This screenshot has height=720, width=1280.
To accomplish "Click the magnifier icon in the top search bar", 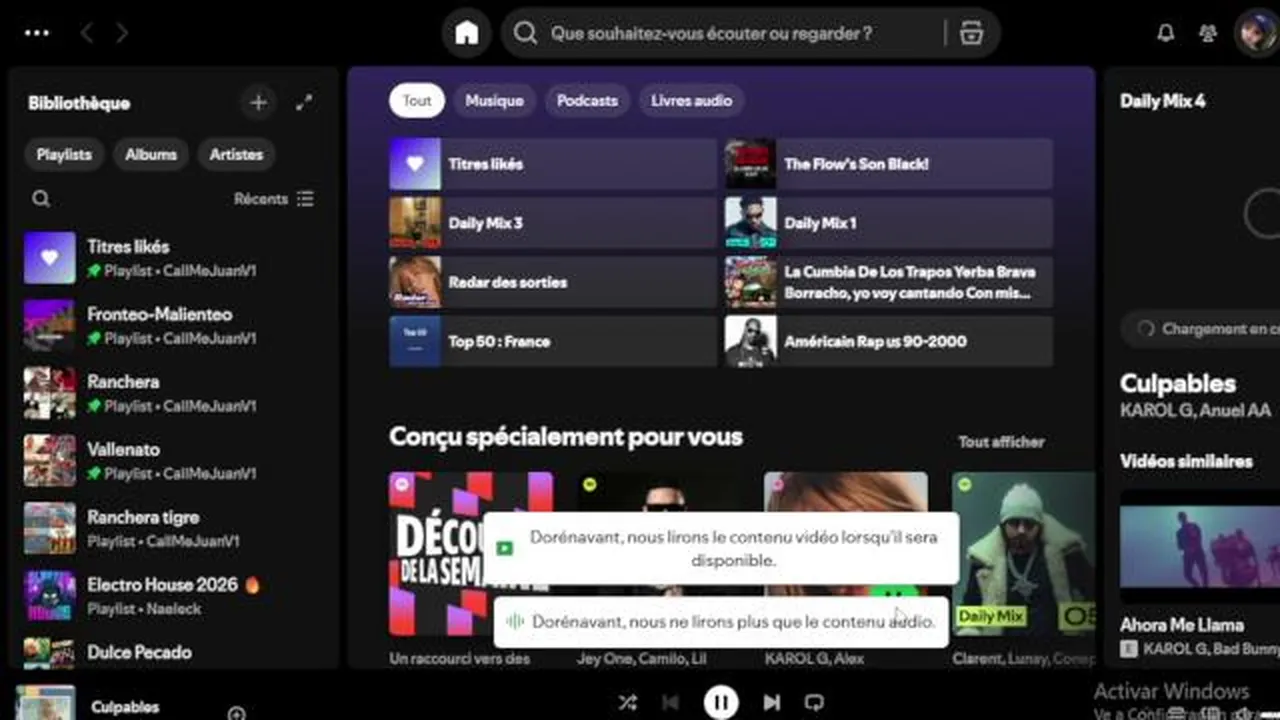I will tap(525, 33).
